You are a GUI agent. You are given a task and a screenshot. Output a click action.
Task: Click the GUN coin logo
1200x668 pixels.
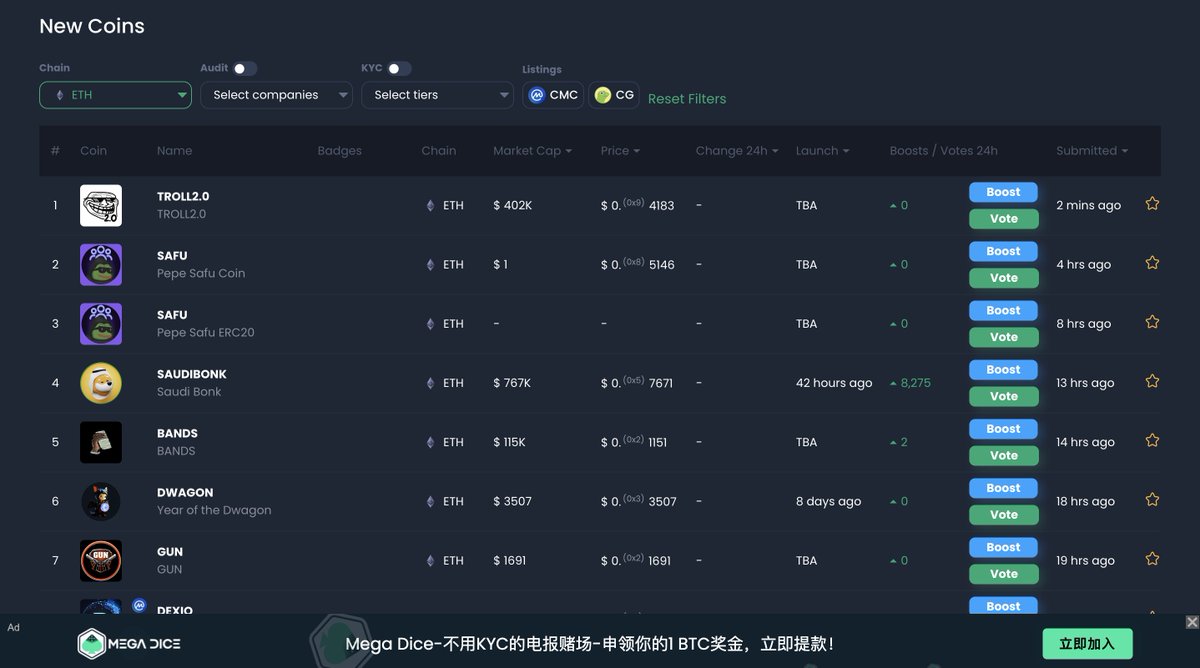(x=101, y=560)
